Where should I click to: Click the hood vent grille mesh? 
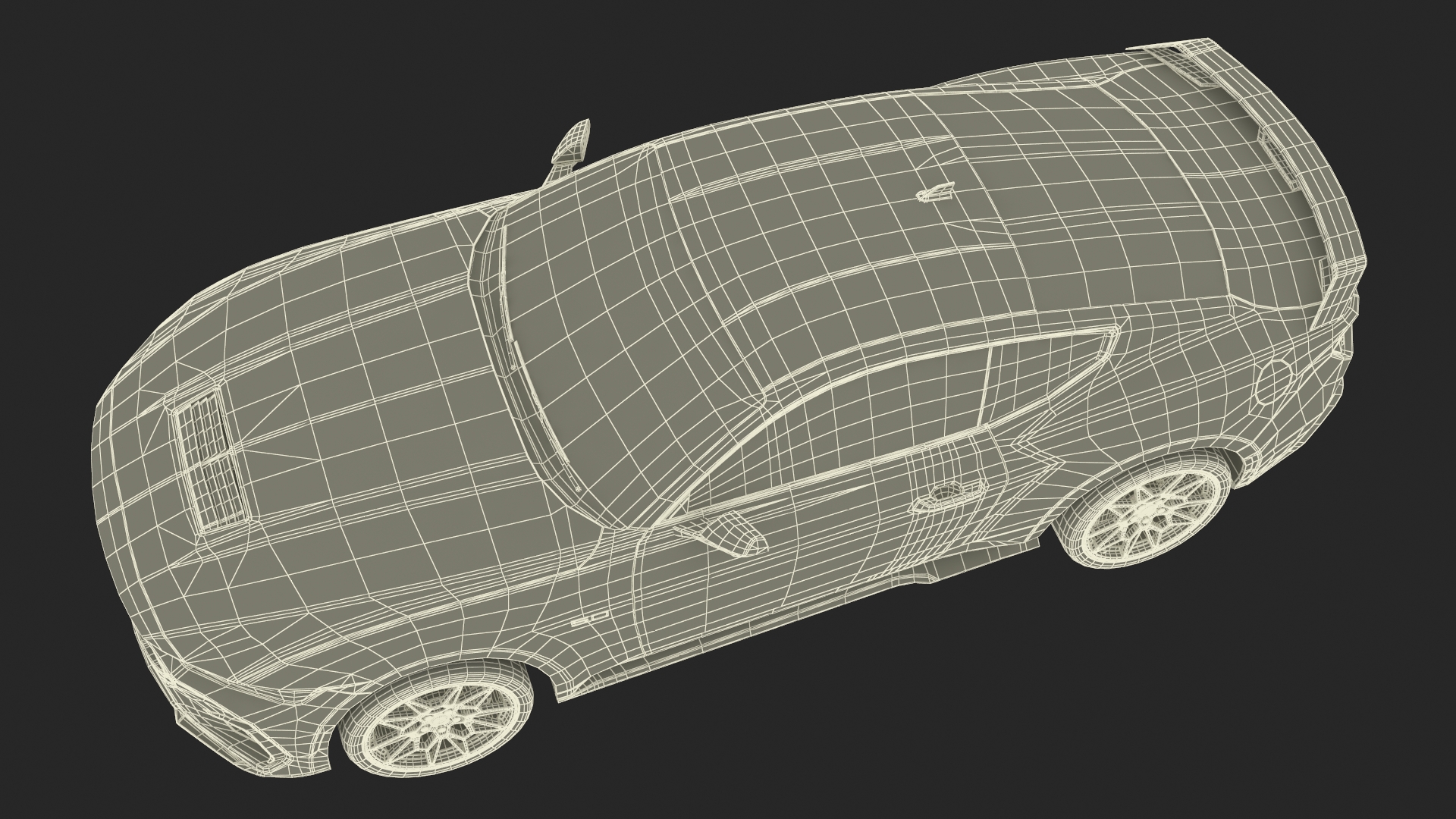tap(212, 457)
